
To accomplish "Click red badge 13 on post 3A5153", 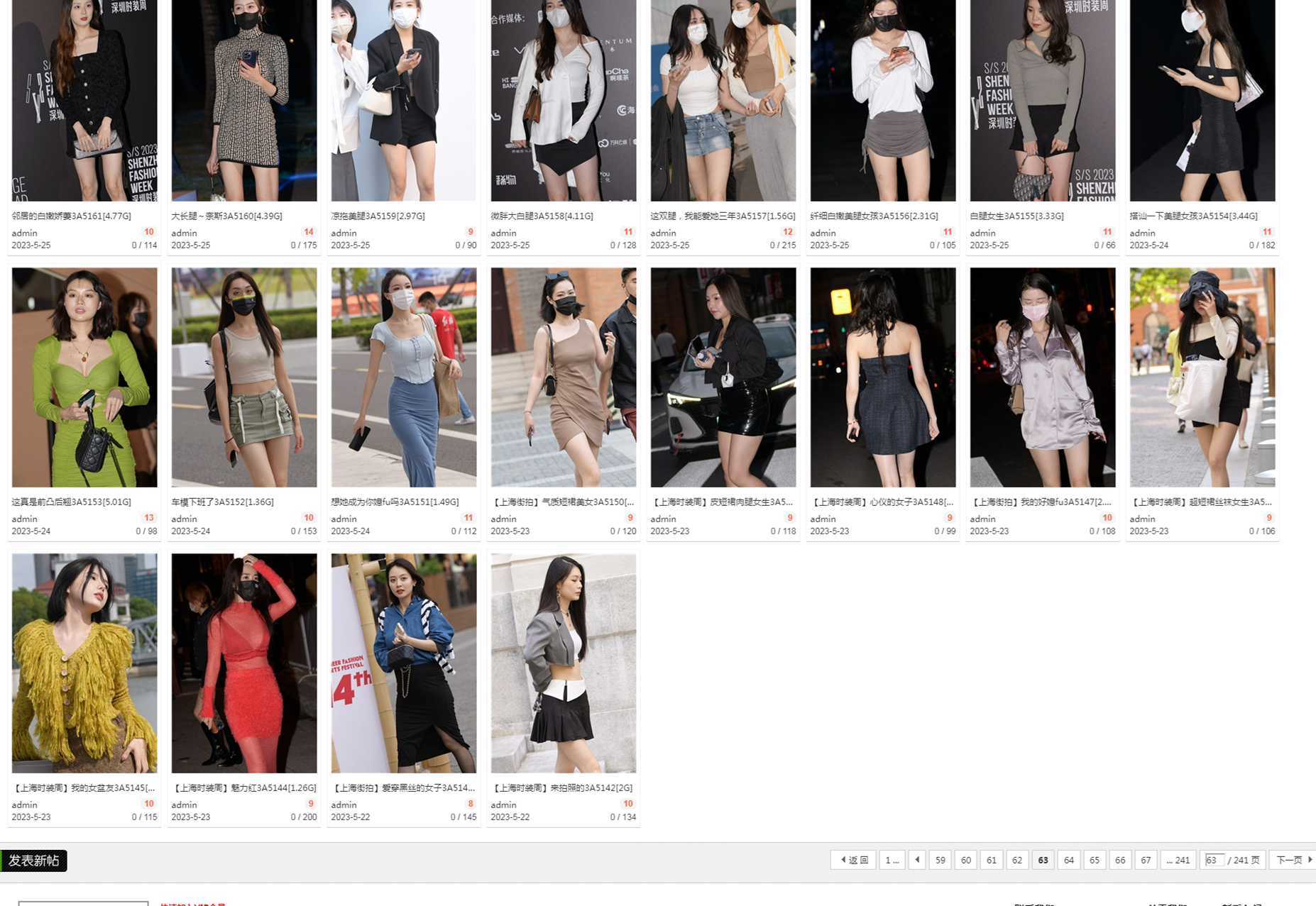I will 149,518.
